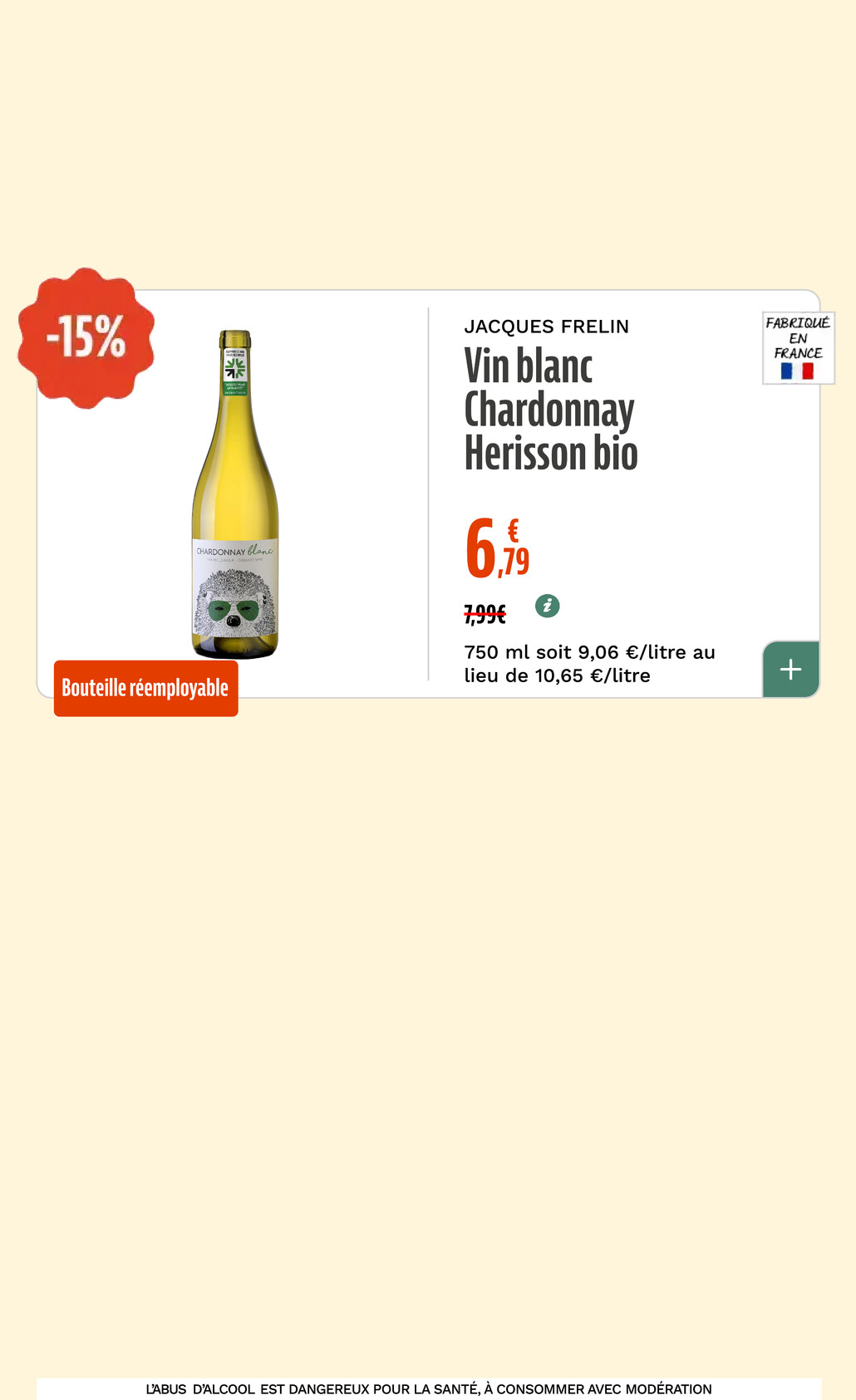Click the alcohol abuse warning banner
This screenshot has height=1400, width=856.
429,1388
